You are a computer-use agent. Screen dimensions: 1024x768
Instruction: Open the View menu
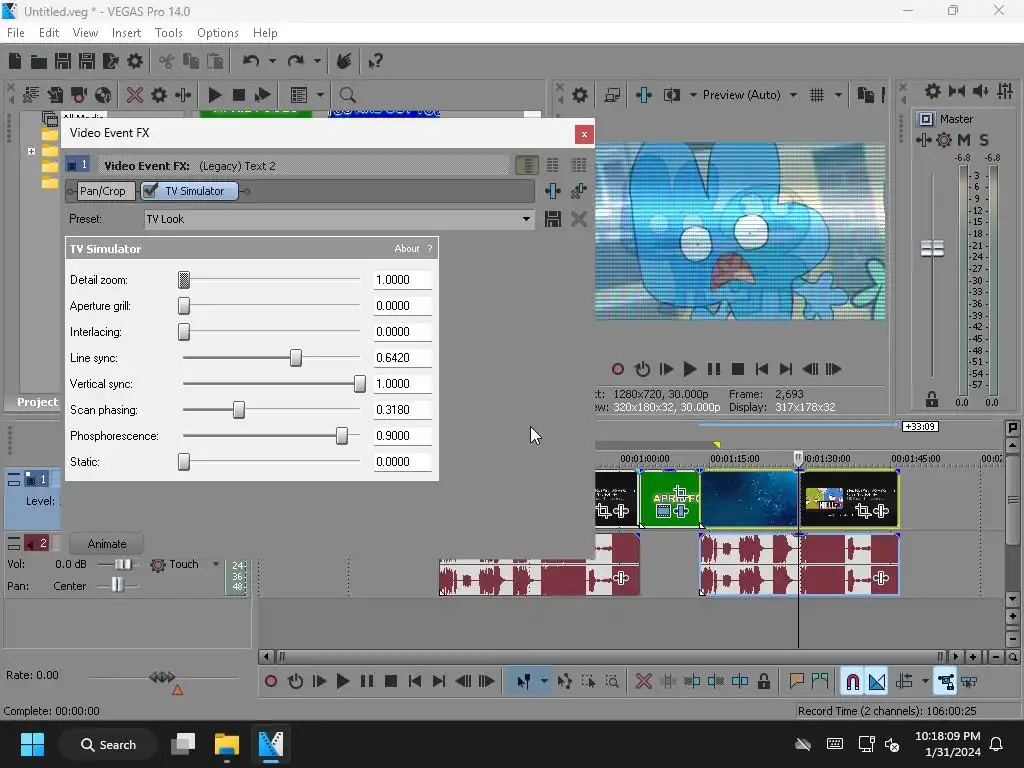85,33
